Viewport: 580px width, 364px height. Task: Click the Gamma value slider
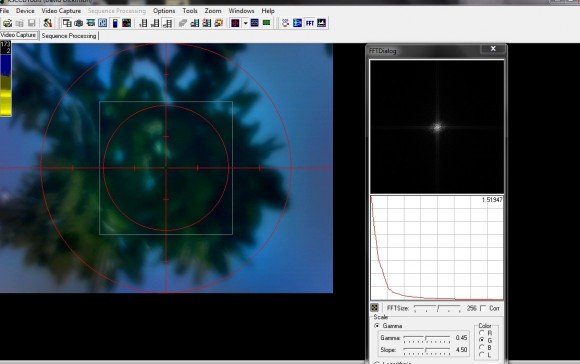pyautogui.click(x=426, y=338)
